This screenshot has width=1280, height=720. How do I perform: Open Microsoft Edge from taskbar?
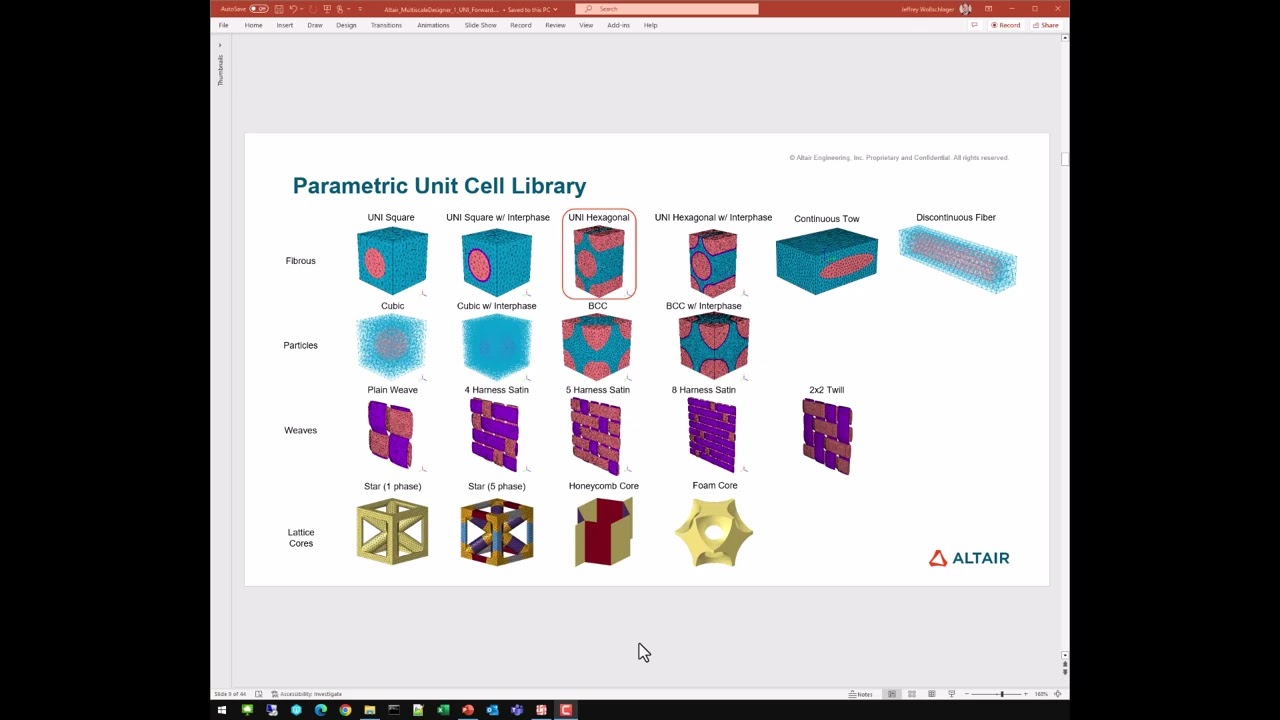(321, 710)
